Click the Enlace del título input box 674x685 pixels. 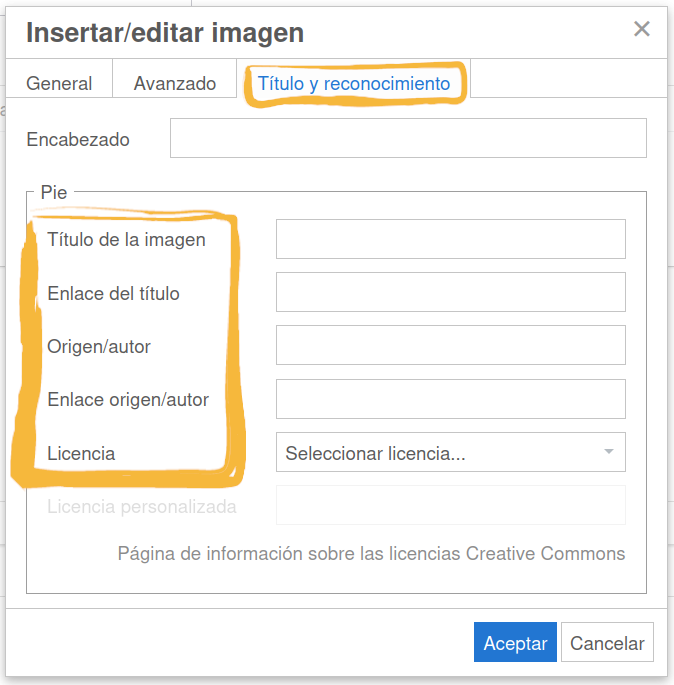[450, 293]
